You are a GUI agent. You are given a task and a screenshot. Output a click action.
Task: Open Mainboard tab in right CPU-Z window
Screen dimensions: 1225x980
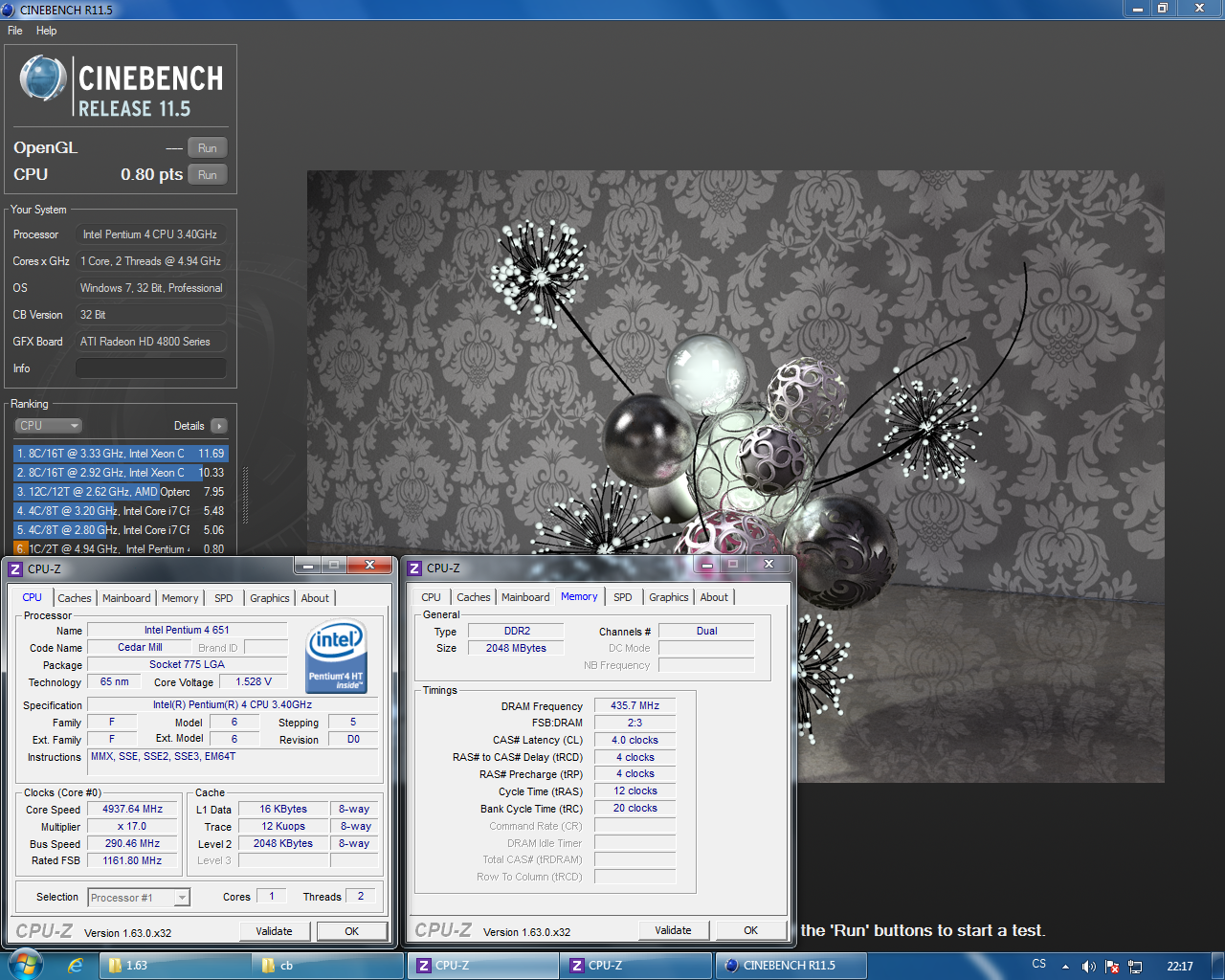525,597
